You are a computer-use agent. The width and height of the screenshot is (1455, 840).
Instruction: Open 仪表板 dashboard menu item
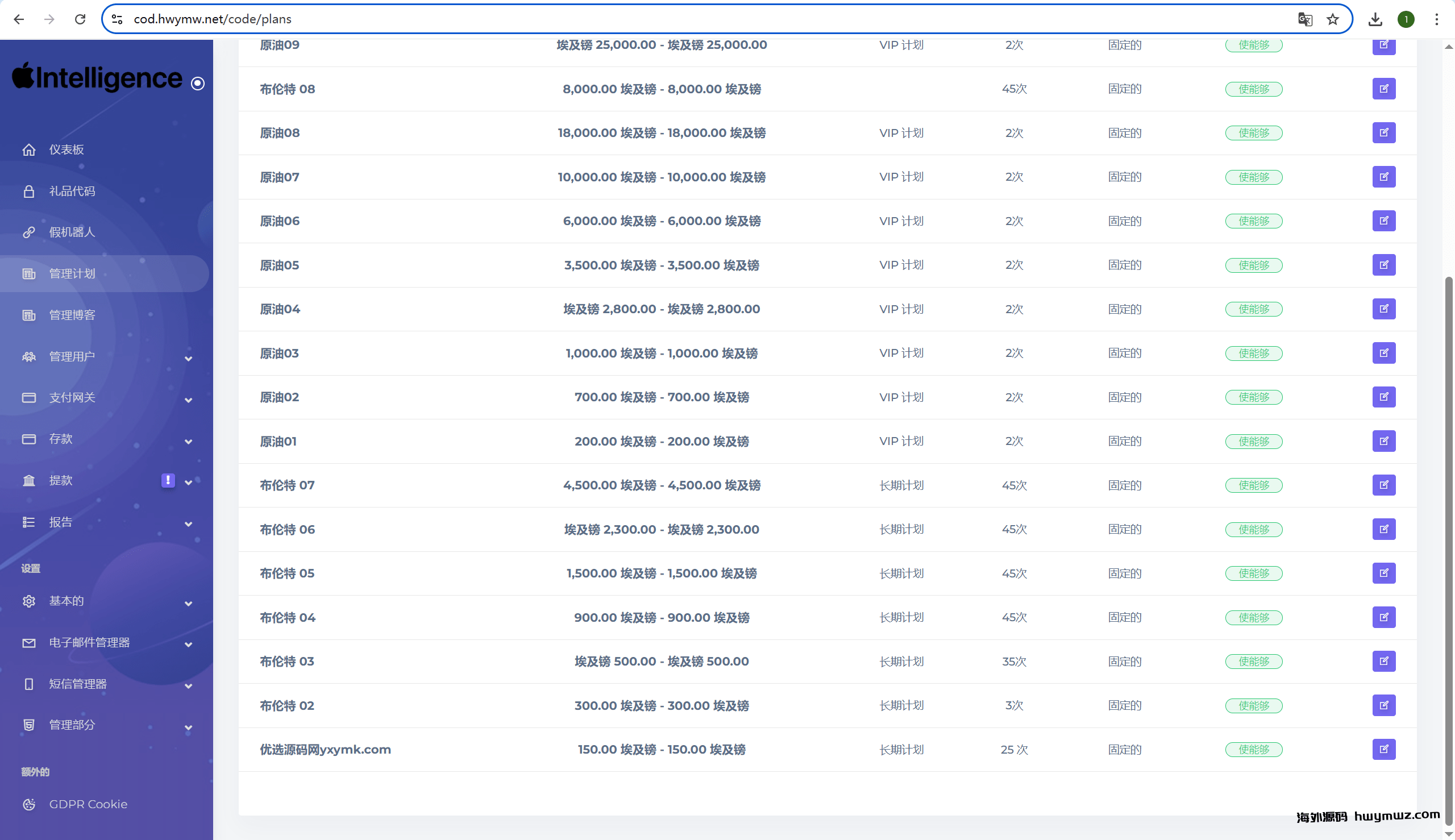point(66,149)
